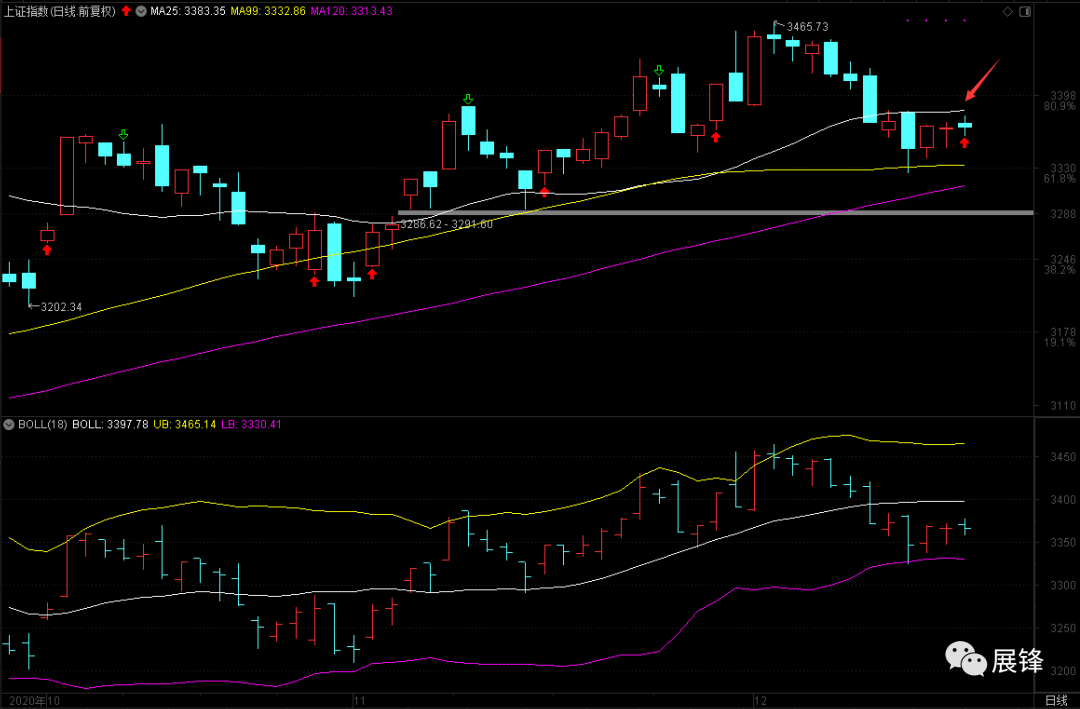This screenshot has height=709, width=1080.
Task: Click the 3286.62 - 3291.60 gap label
Action: coord(447,224)
